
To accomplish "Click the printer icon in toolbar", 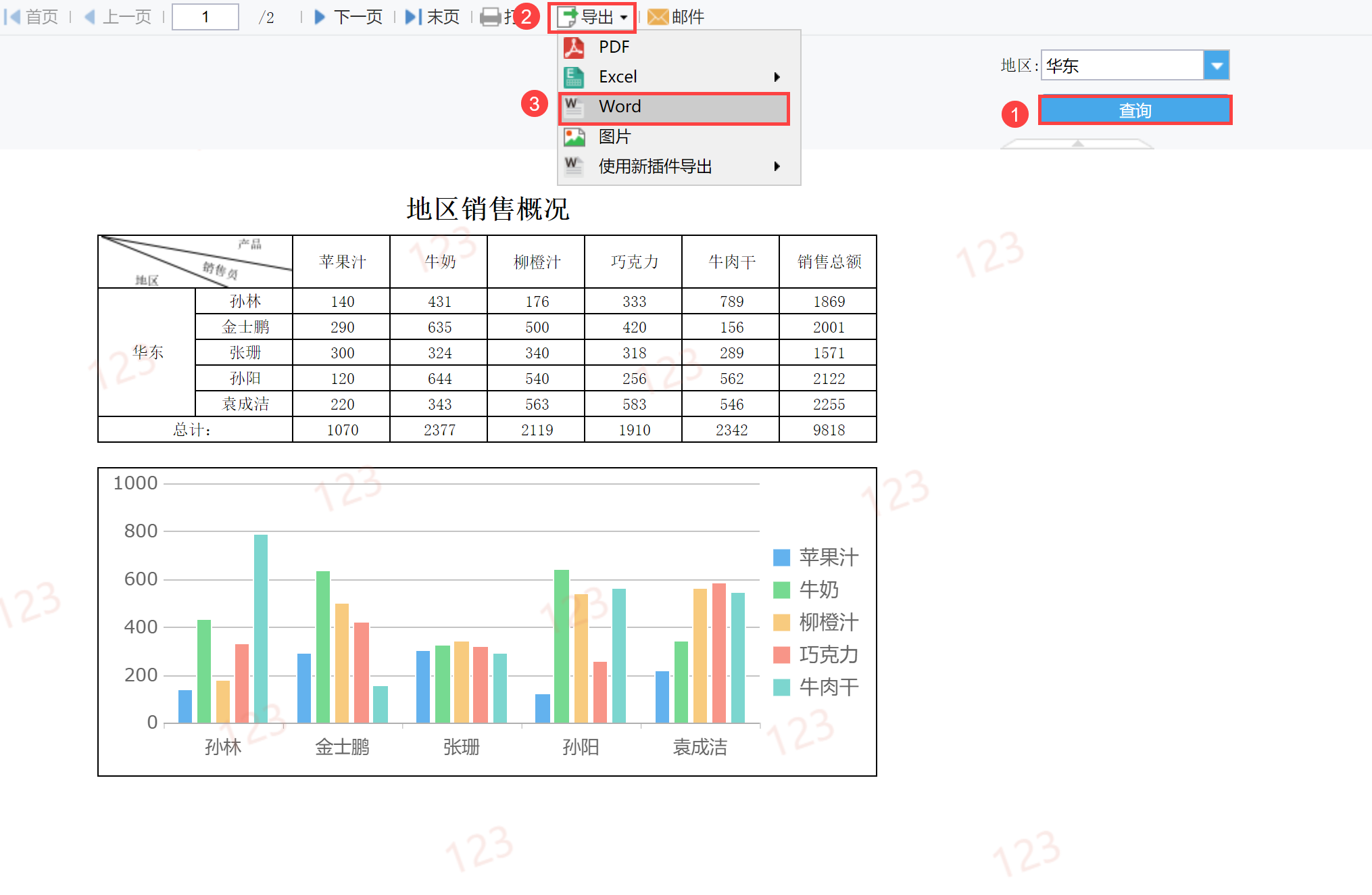I will (x=491, y=17).
